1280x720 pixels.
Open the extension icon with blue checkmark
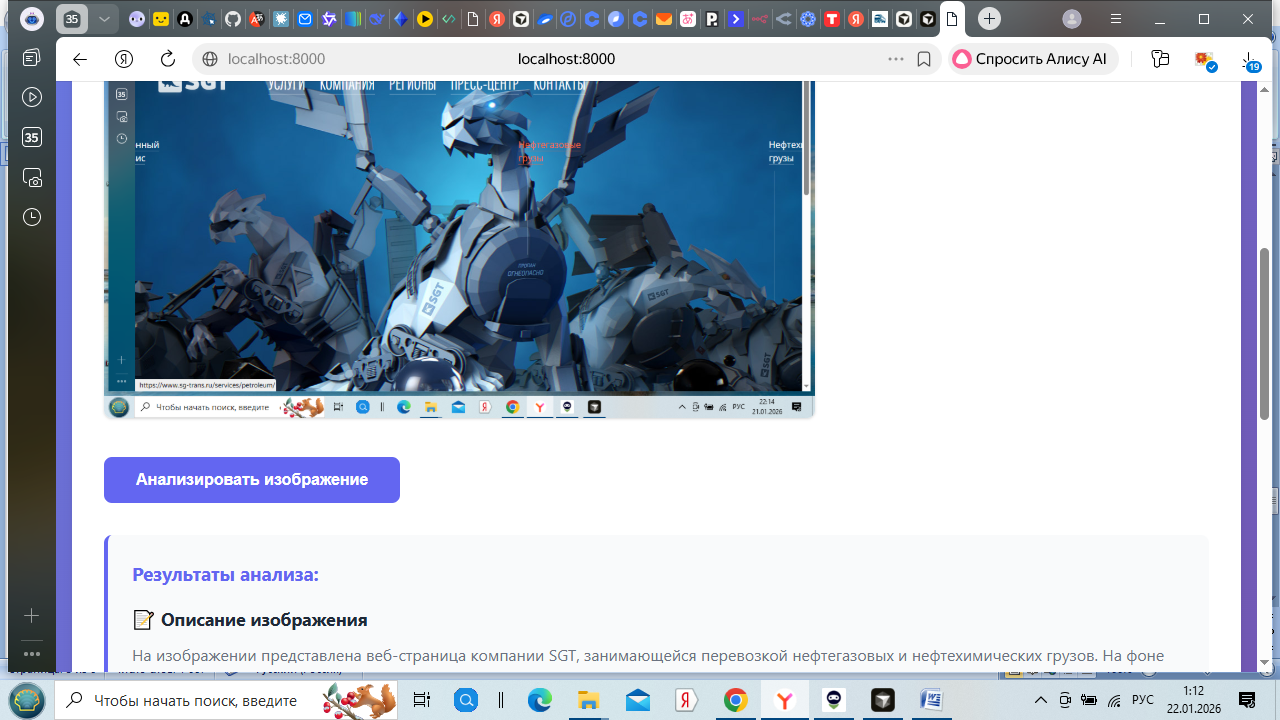click(1205, 60)
